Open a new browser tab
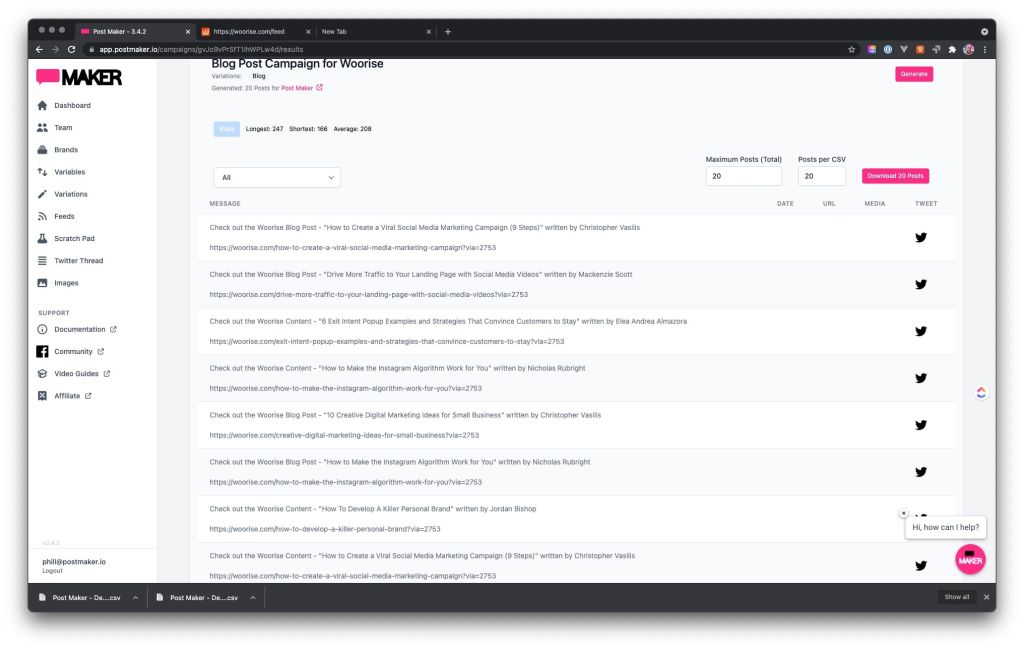 coord(448,31)
